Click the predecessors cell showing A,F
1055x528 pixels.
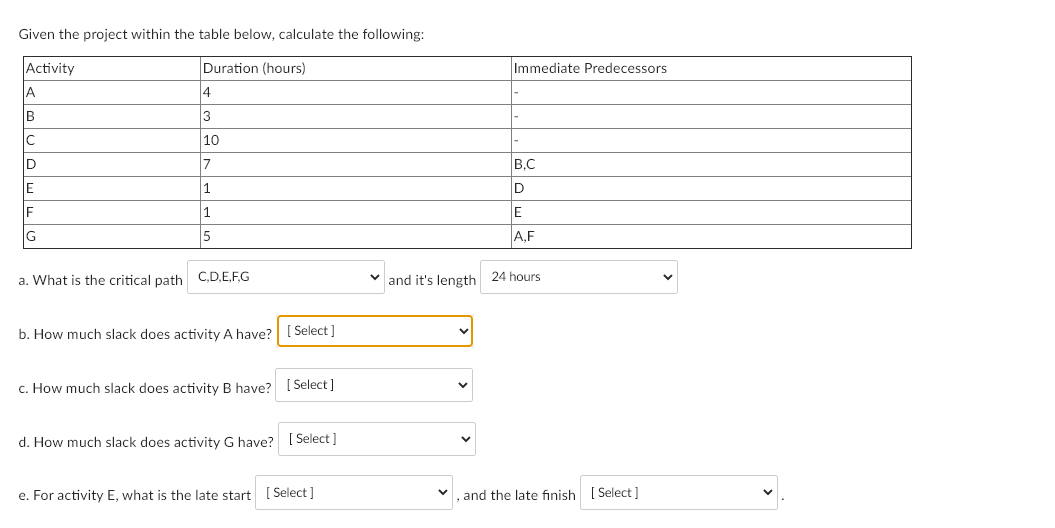(710, 237)
